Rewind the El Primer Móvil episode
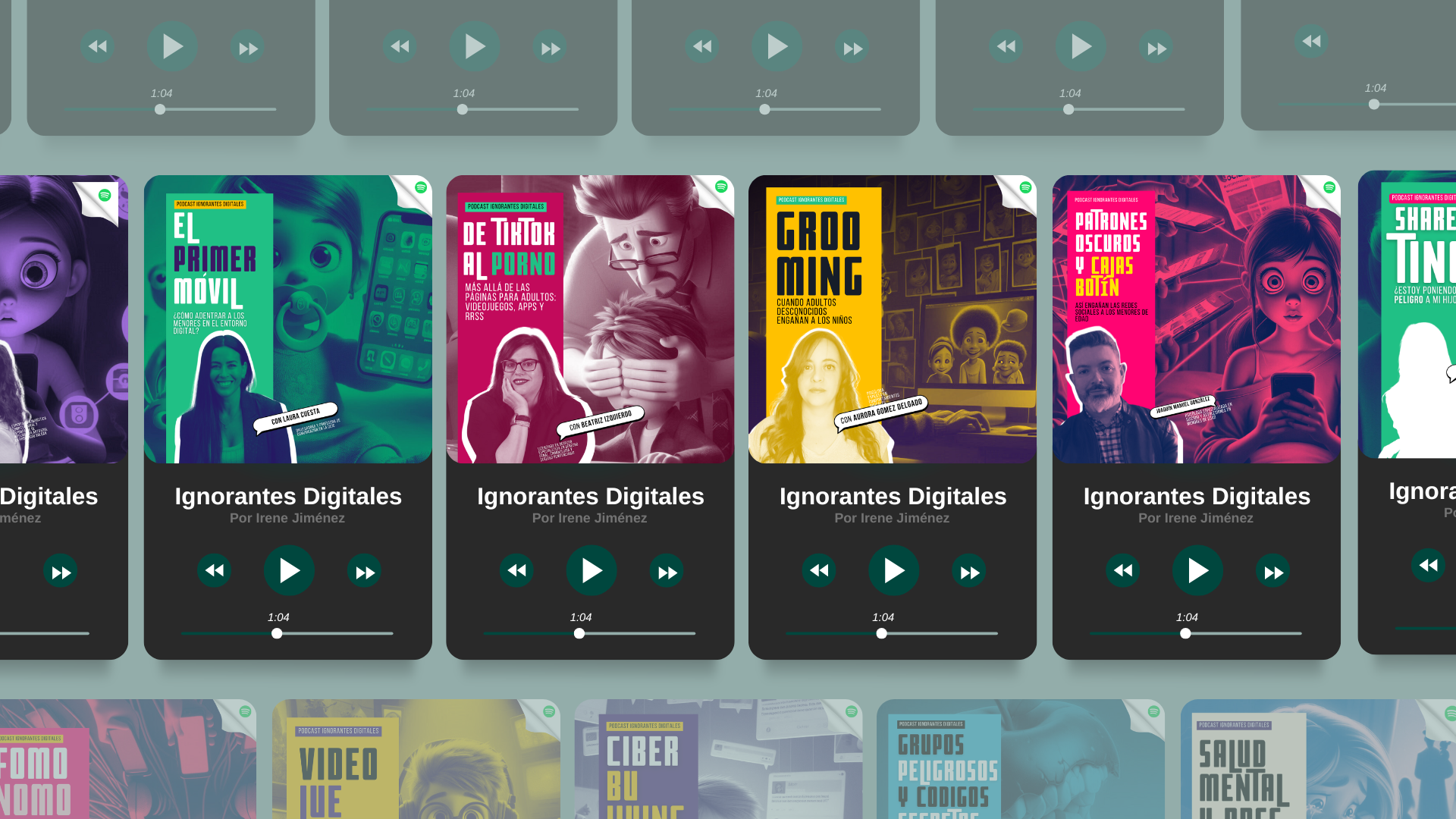 click(214, 570)
